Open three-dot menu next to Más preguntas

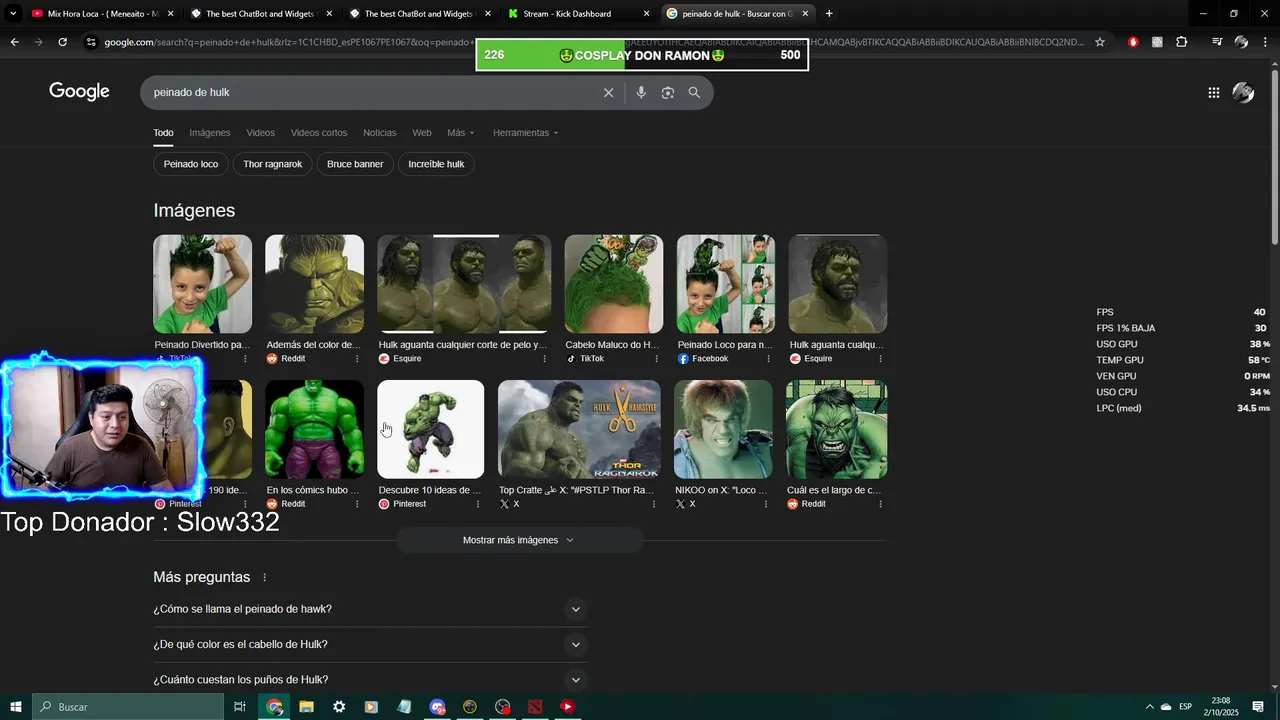tap(265, 577)
